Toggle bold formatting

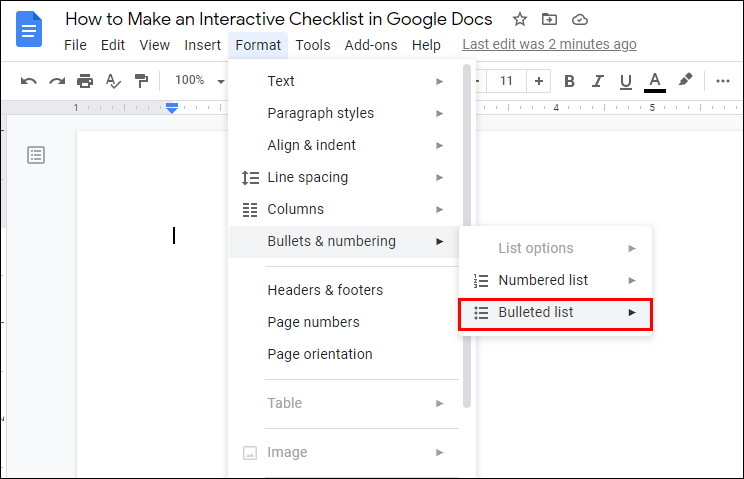[569, 81]
